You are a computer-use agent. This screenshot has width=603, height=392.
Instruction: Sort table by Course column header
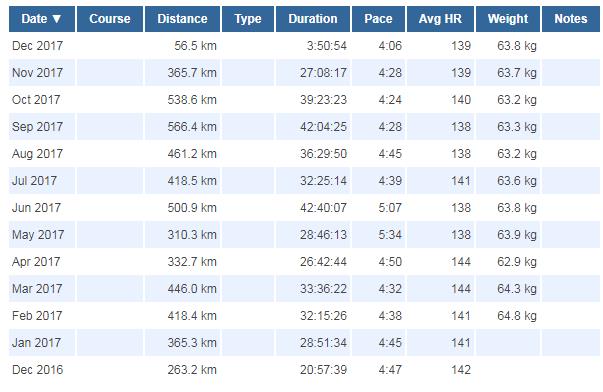pos(110,19)
